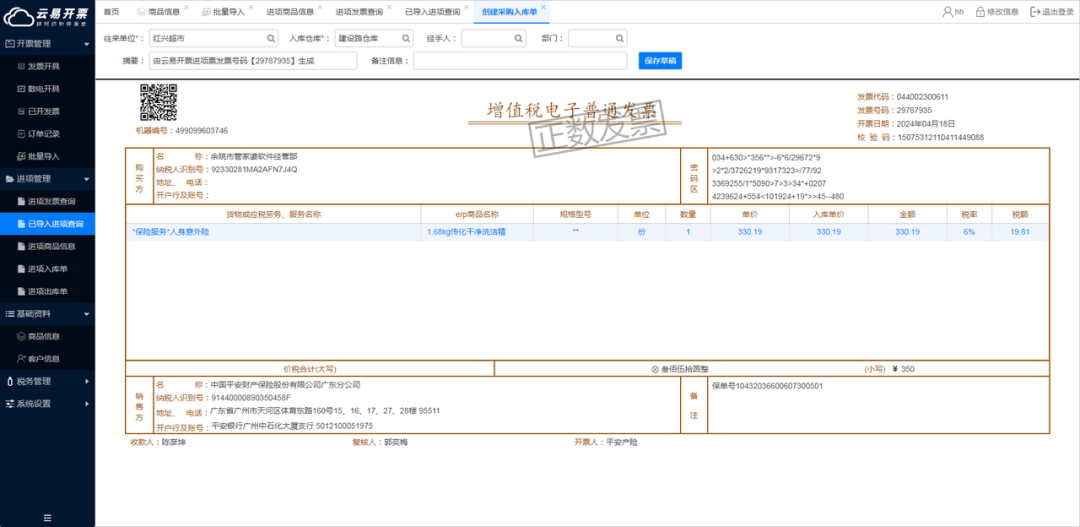1080x527 pixels.
Task: Collapse the 进项管理 sidebar section
Action: 47,179
